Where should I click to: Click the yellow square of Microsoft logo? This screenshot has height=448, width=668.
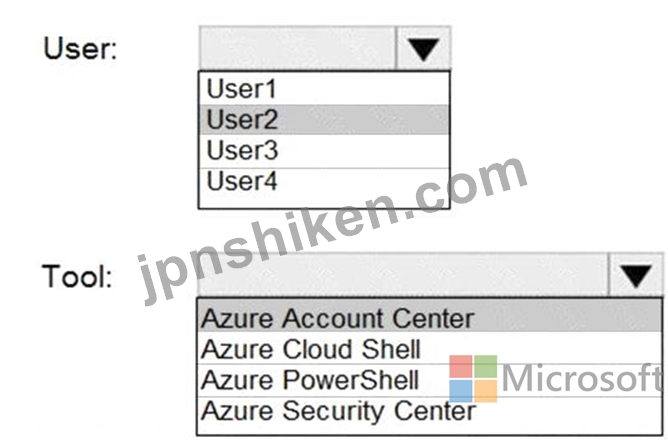click(x=486, y=391)
